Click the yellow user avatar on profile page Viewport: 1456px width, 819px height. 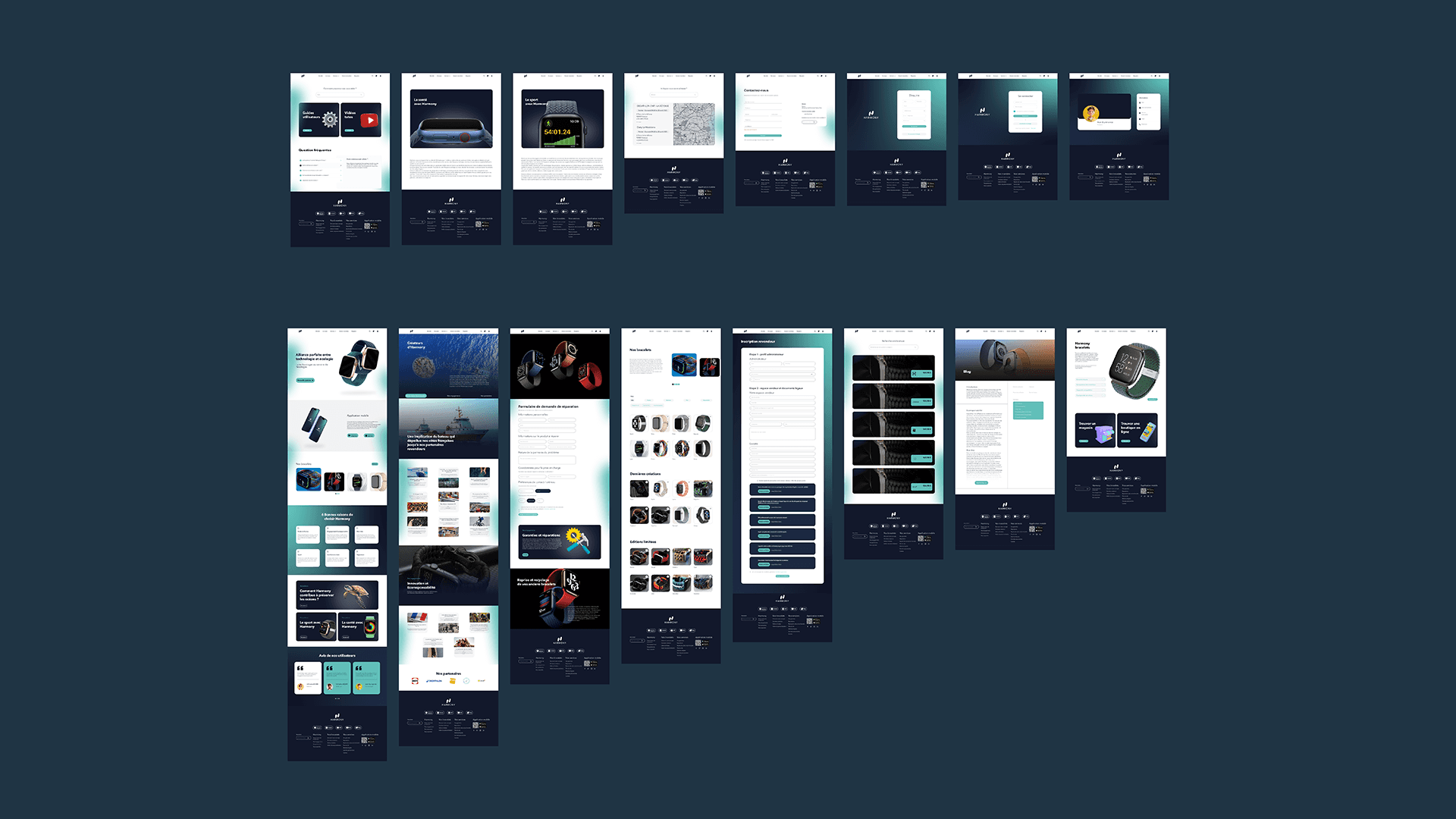pos(1091,114)
